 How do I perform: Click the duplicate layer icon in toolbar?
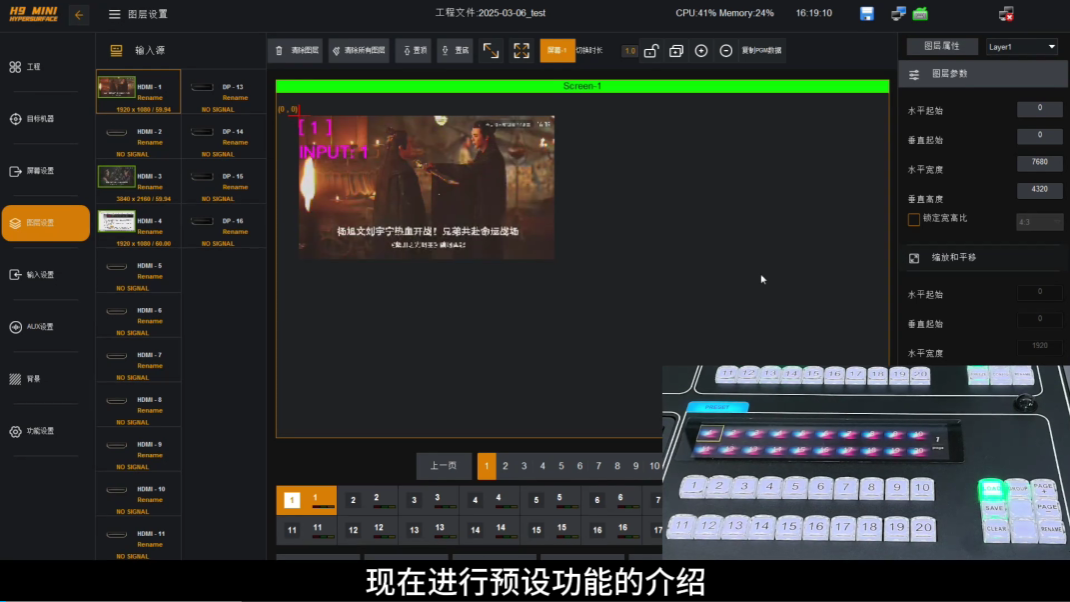[x=676, y=51]
